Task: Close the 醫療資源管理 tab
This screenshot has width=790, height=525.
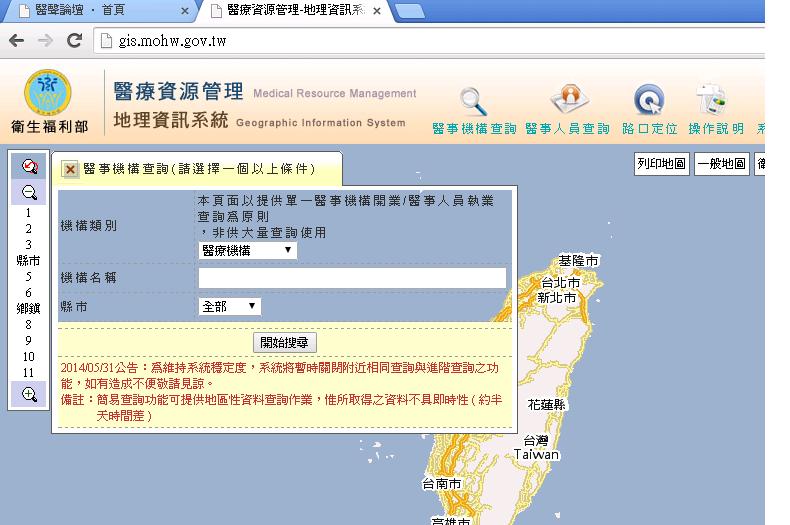Action: [377, 11]
